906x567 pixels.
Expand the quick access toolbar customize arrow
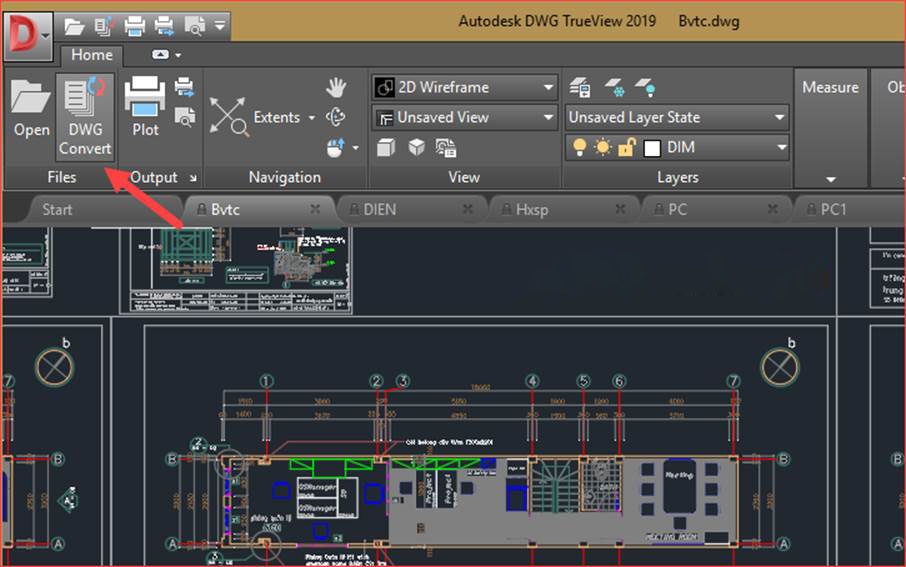(220, 25)
